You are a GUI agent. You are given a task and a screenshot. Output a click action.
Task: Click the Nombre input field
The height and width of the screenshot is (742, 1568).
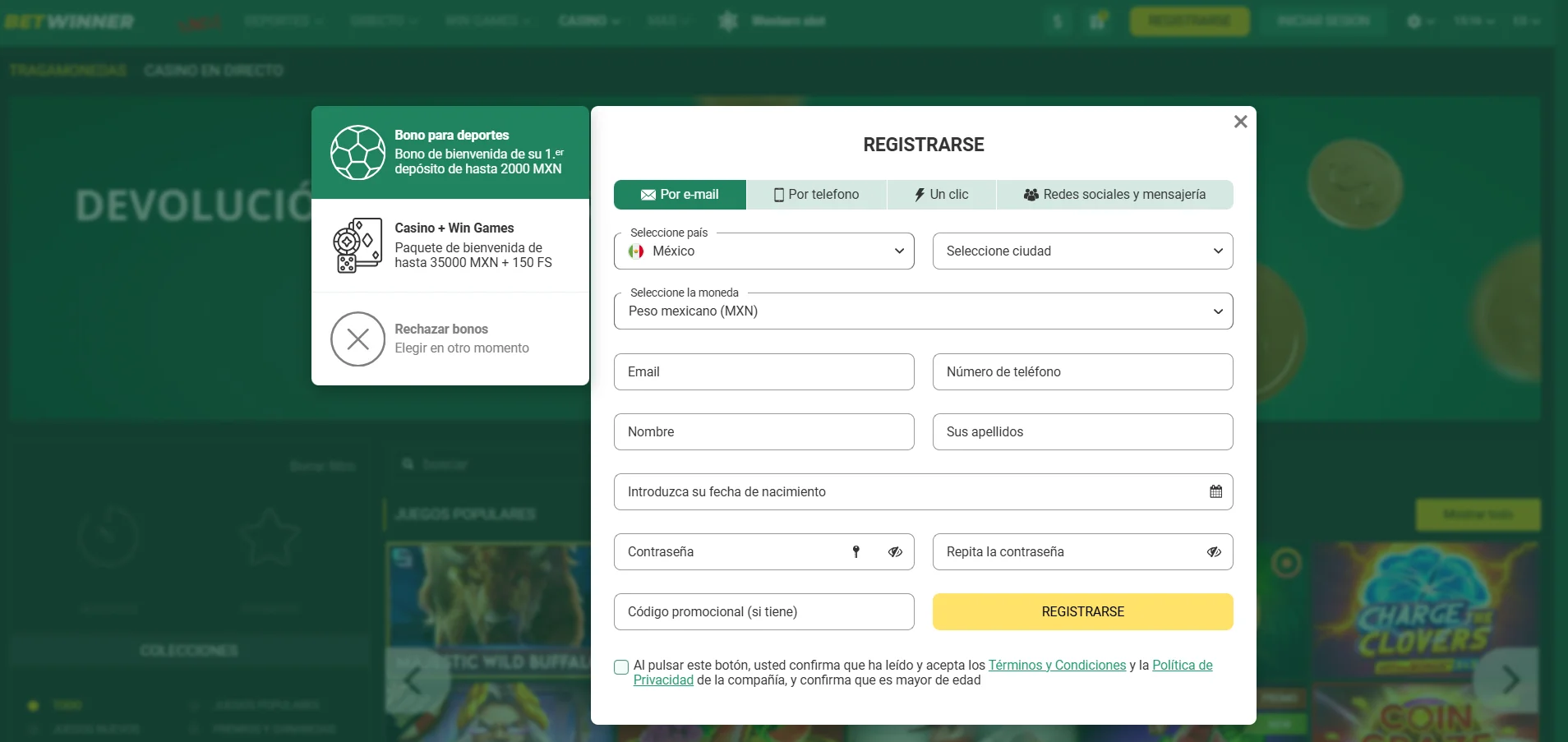coord(763,431)
